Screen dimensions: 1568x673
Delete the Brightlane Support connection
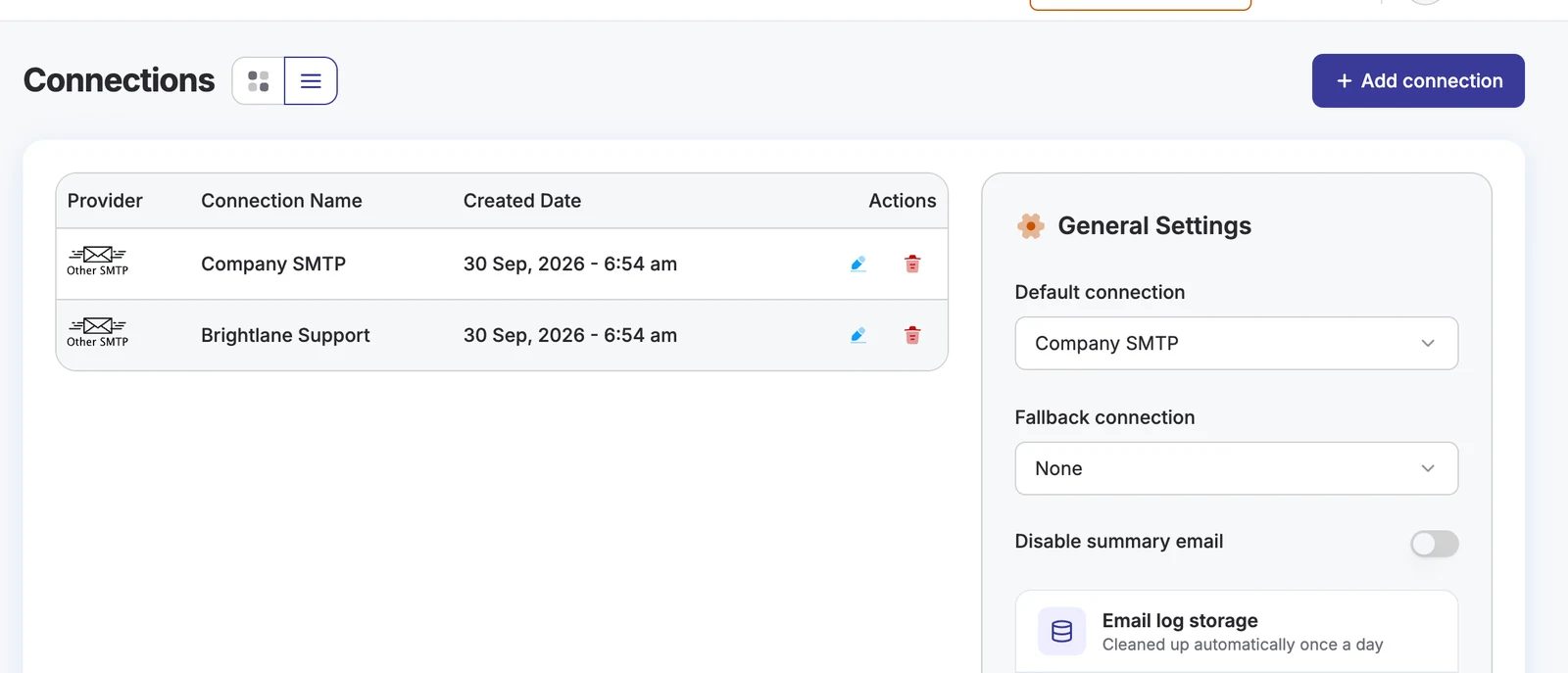[912, 335]
